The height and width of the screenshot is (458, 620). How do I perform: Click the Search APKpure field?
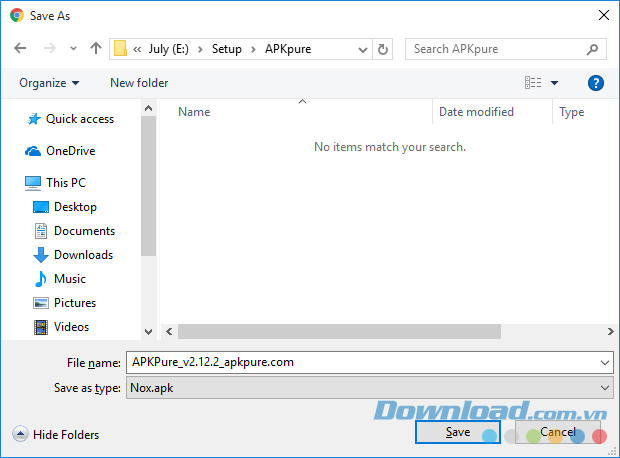coord(505,49)
